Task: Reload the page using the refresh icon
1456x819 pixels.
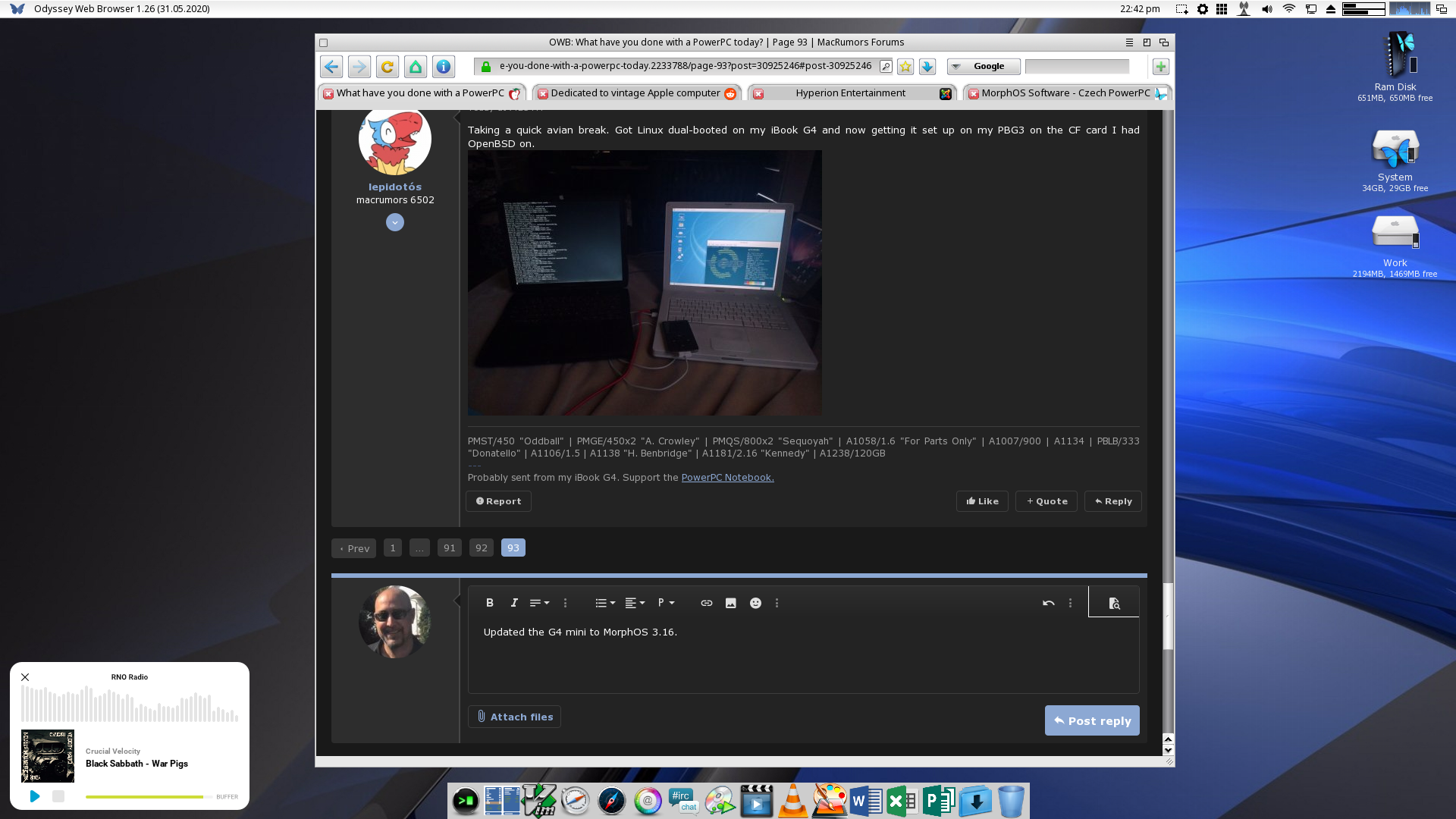Action: tap(388, 67)
